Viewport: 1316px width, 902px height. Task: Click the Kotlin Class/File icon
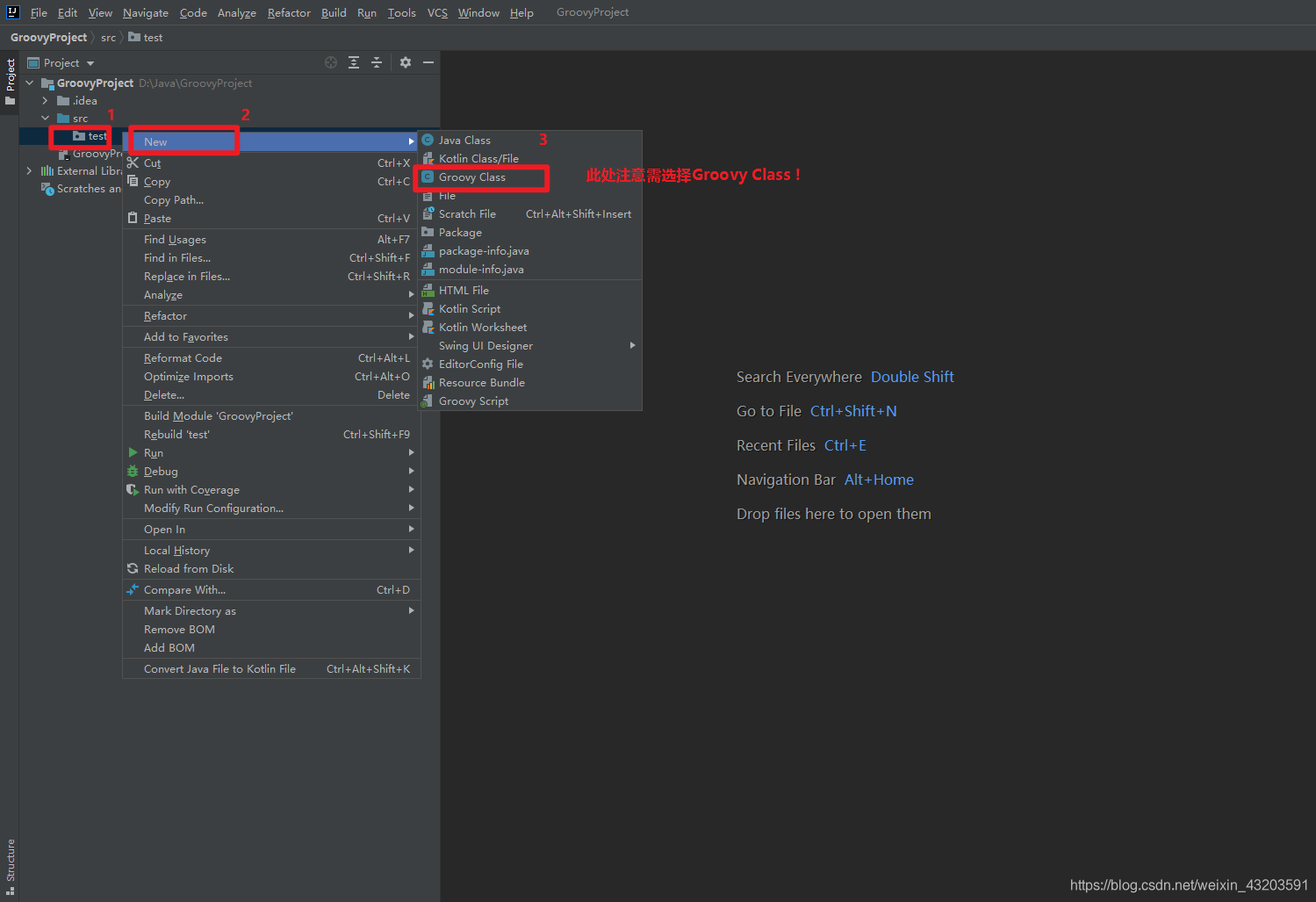click(x=428, y=158)
